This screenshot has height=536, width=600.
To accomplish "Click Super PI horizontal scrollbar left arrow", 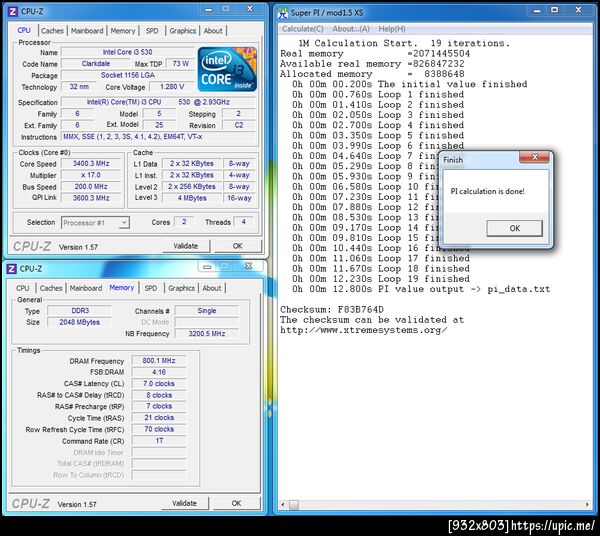I will click(283, 505).
